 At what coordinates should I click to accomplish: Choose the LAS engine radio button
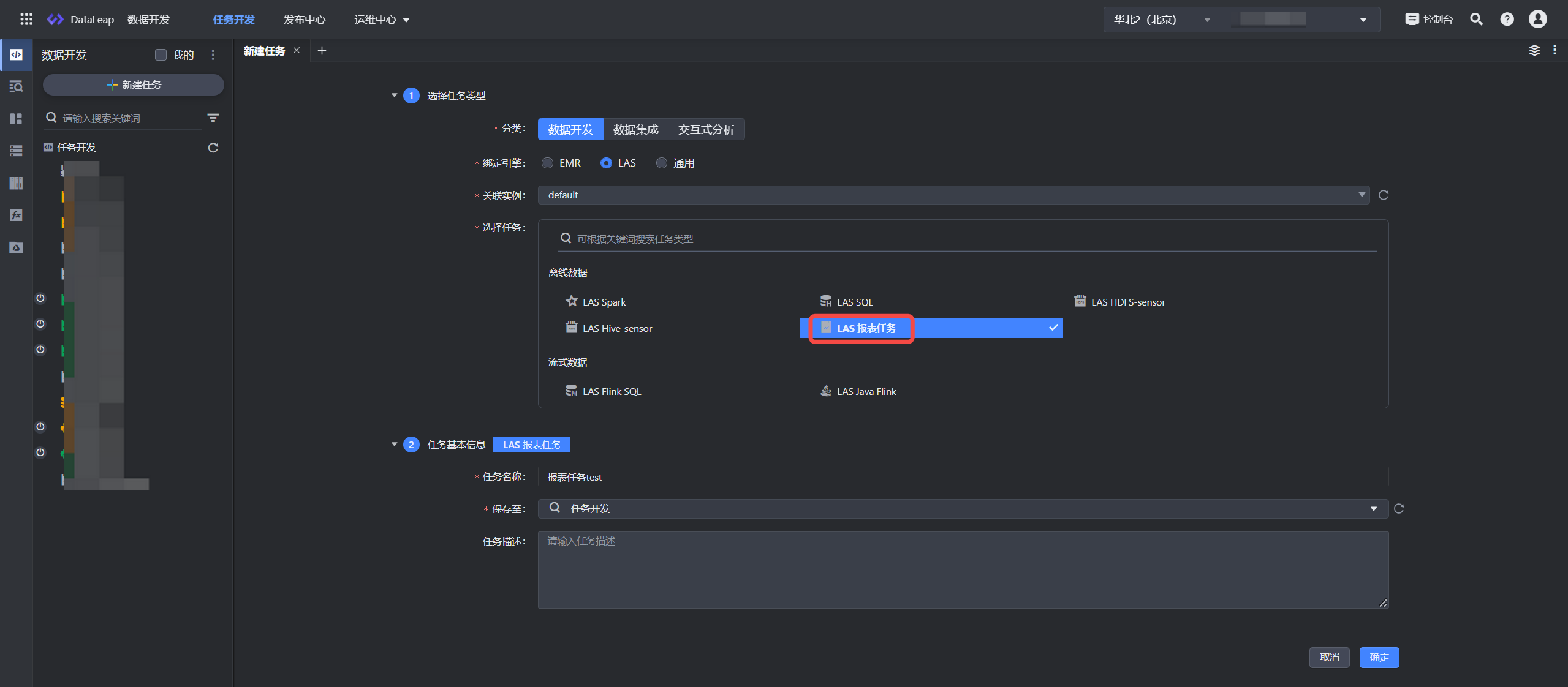coord(606,163)
